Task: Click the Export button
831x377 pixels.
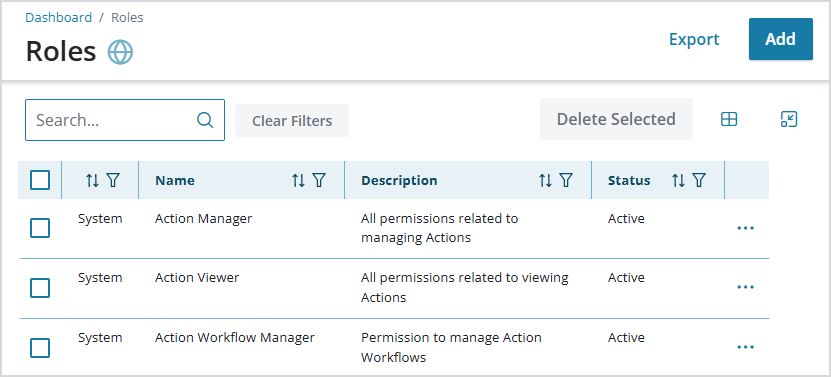Action: [x=694, y=39]
